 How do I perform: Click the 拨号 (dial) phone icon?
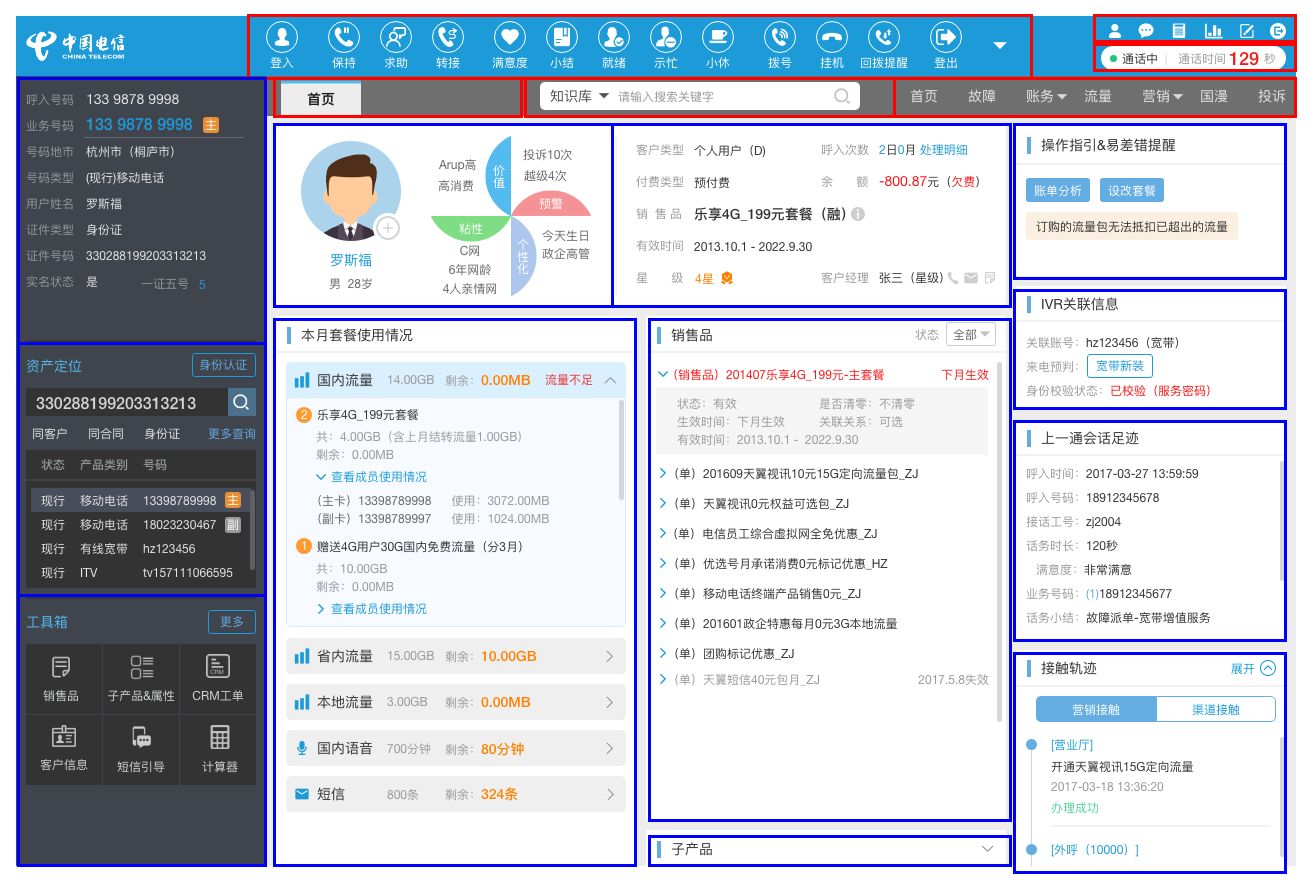pyautogui.click(x=779, y=38)
